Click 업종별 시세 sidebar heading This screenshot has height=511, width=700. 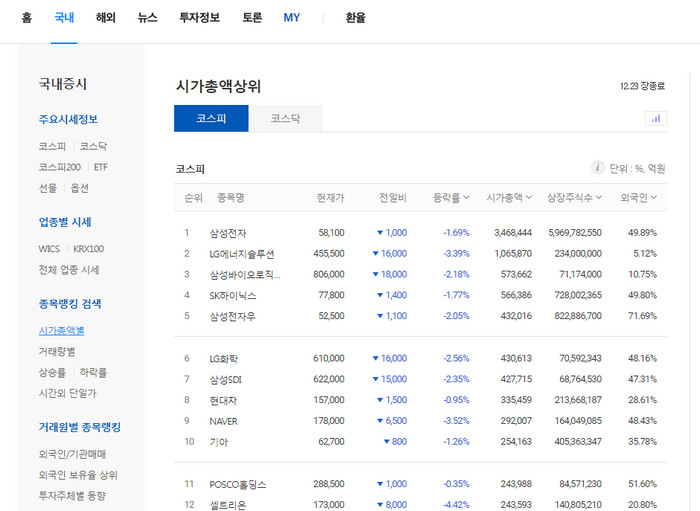tap(65, 222)
